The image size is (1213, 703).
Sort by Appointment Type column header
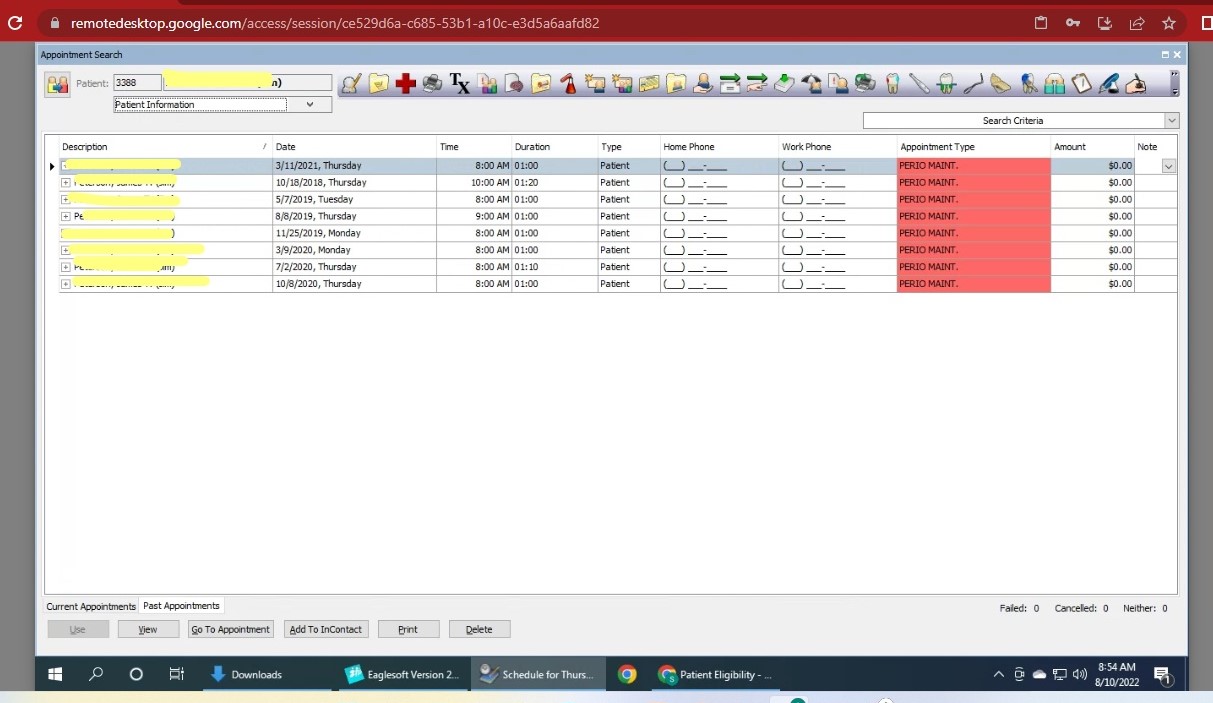click(973, 147)
